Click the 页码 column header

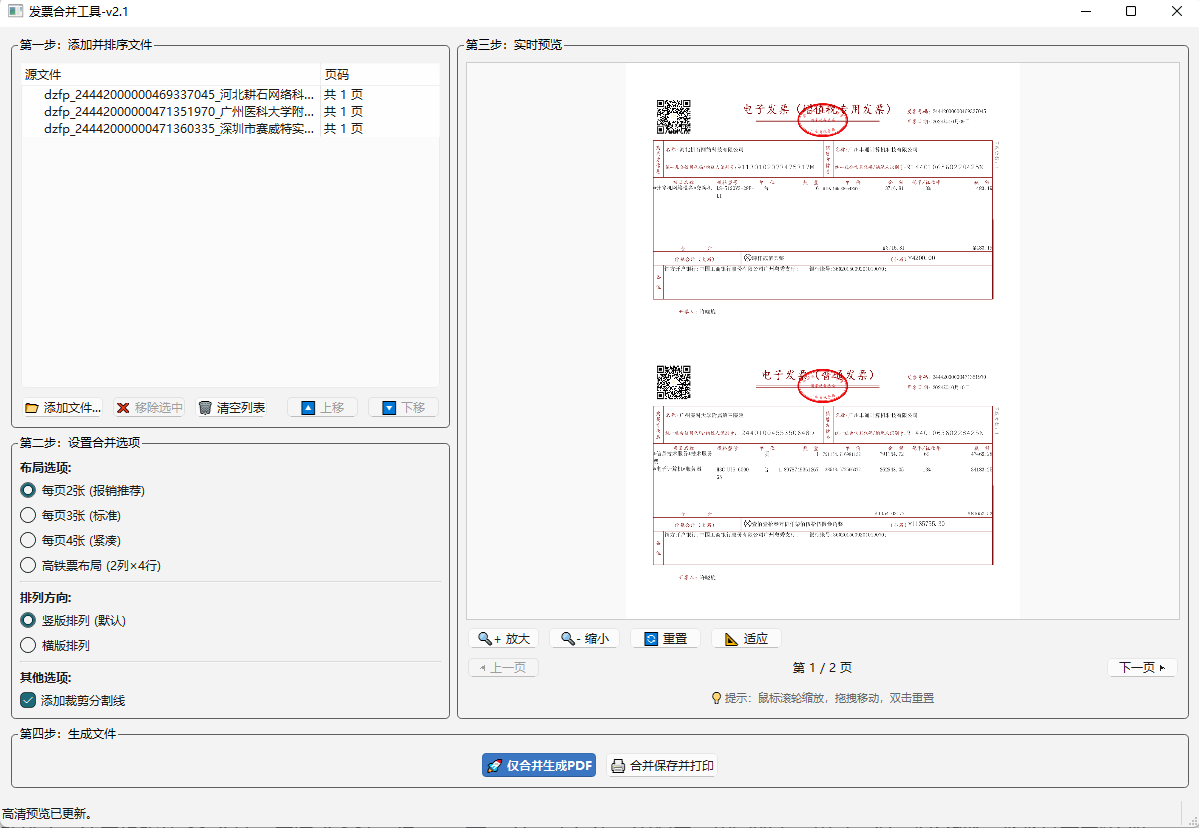[x=378, y=75]
